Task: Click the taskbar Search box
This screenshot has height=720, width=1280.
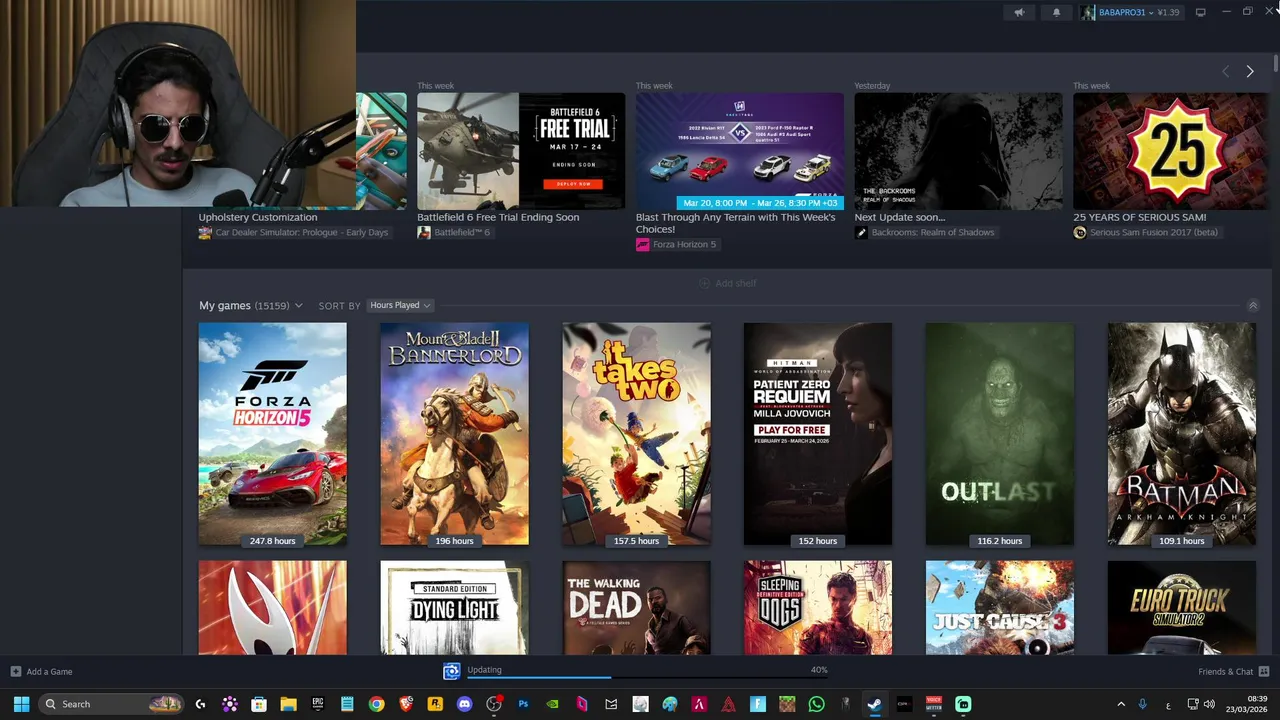Action: click(113, 704)
